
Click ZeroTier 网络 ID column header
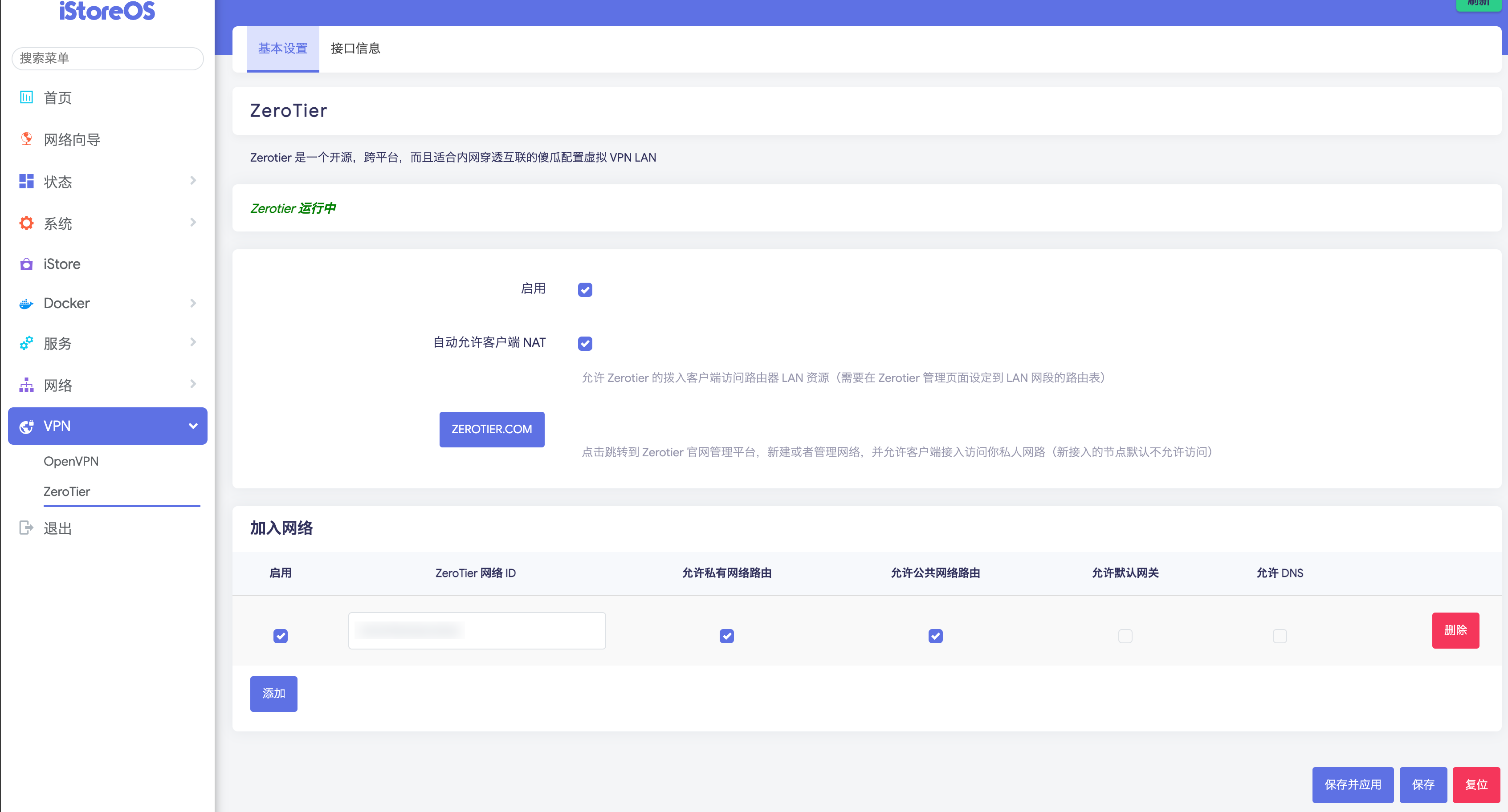point(475,573)
